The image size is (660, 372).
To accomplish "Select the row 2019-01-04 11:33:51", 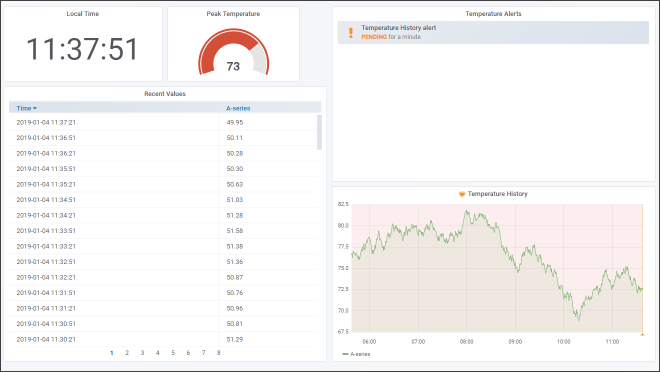I will pyautogui.click(x=163, y=231).
